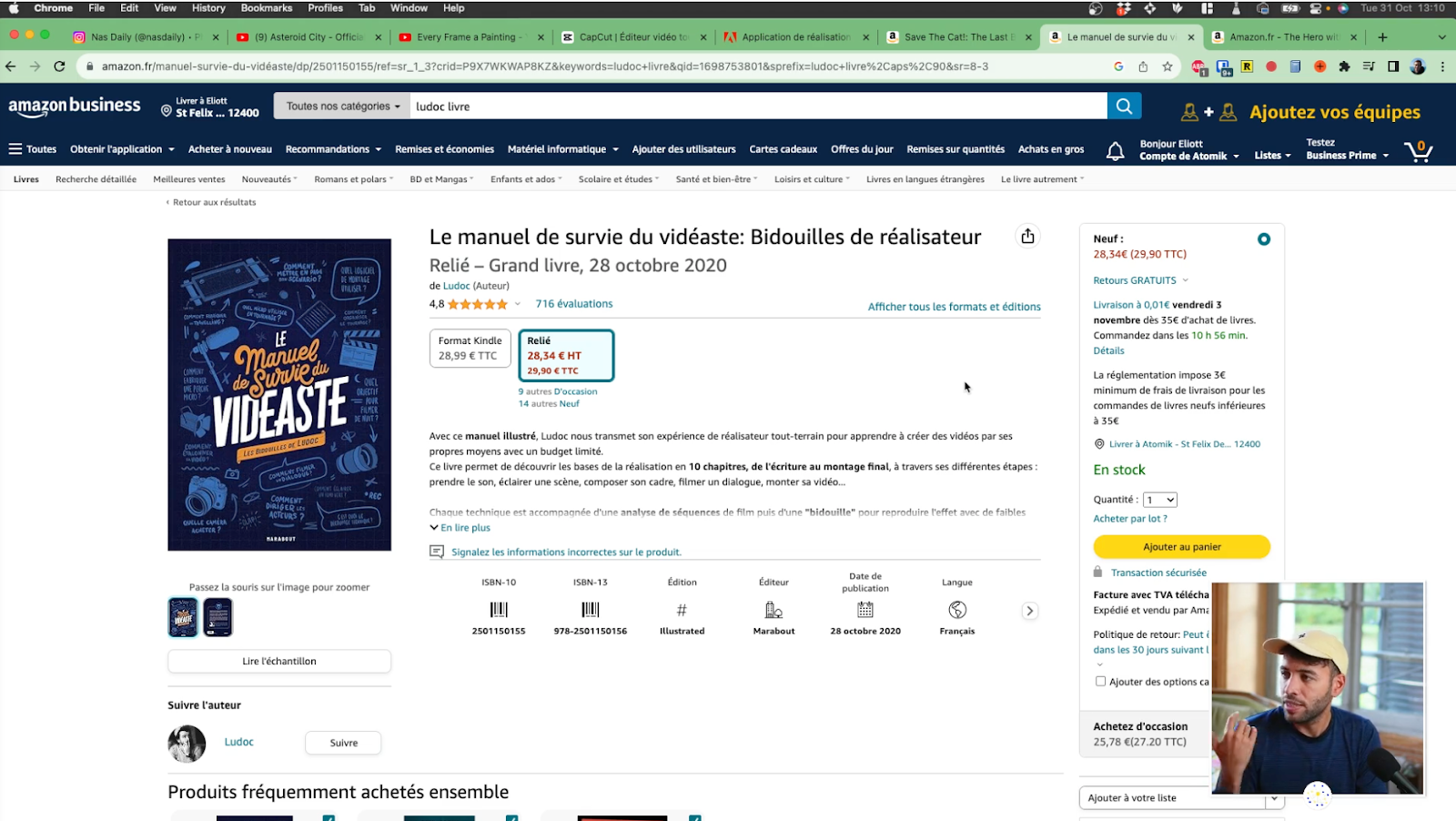Open a new browser tab with plus icon

(x=1382, y=37)
